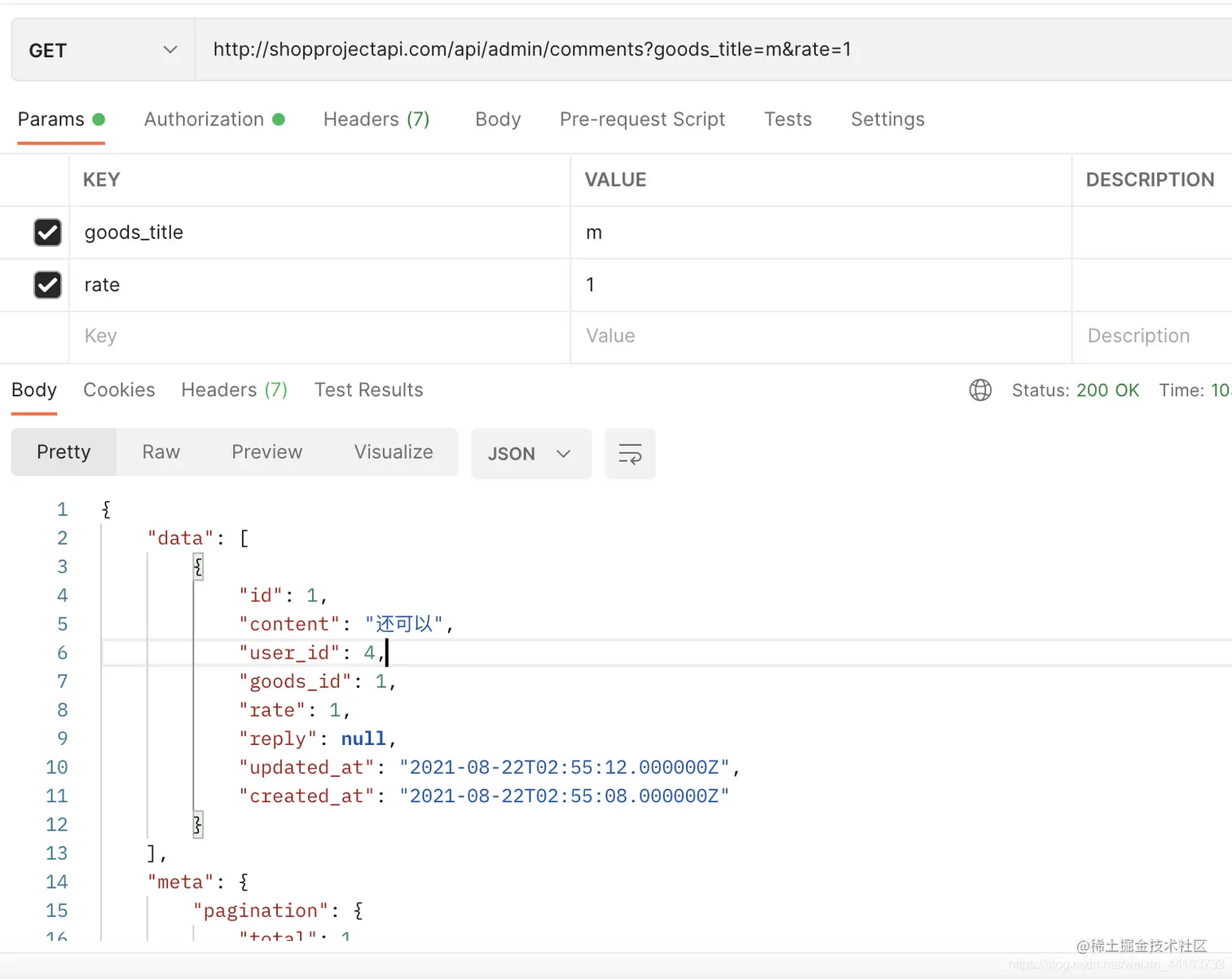1232x979 pixels.
Task: Open the GET method dropdown
Action: pyautogui.click(x=103, y=50)
